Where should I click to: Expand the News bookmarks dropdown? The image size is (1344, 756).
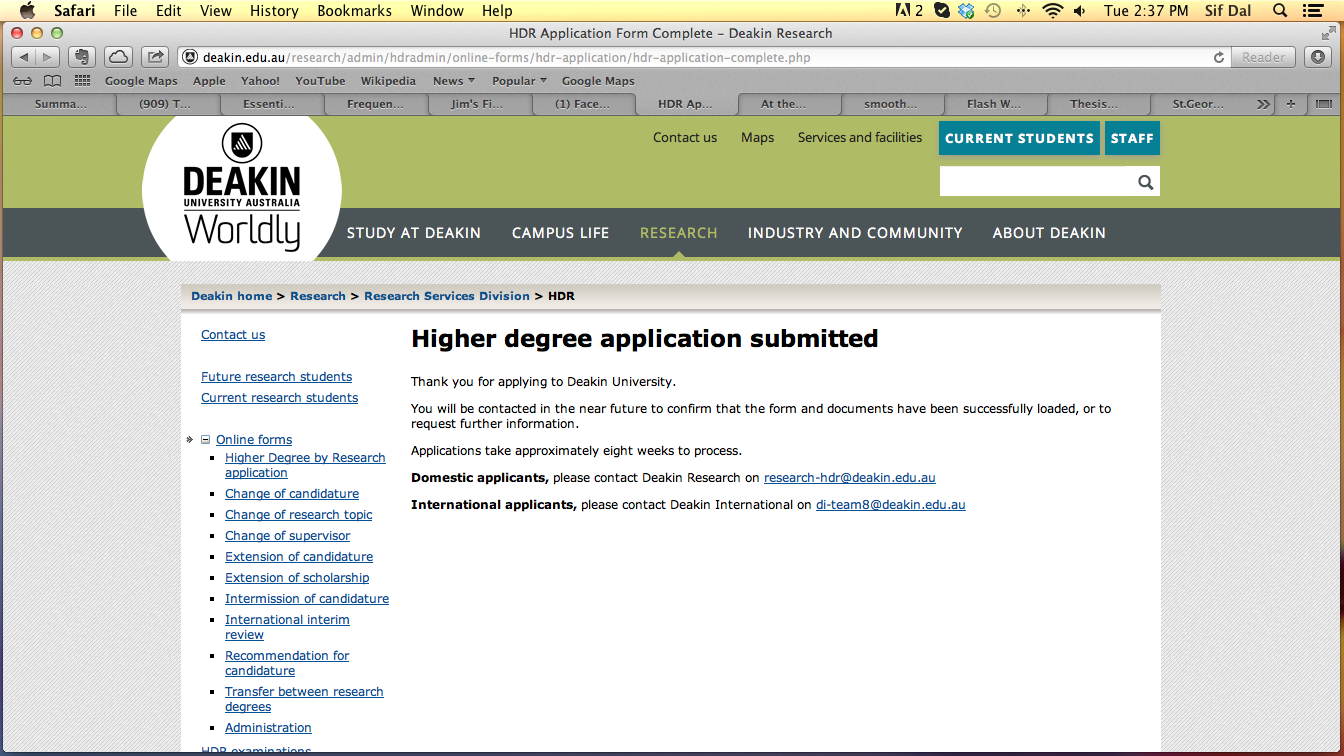click(x=454, y=81)
